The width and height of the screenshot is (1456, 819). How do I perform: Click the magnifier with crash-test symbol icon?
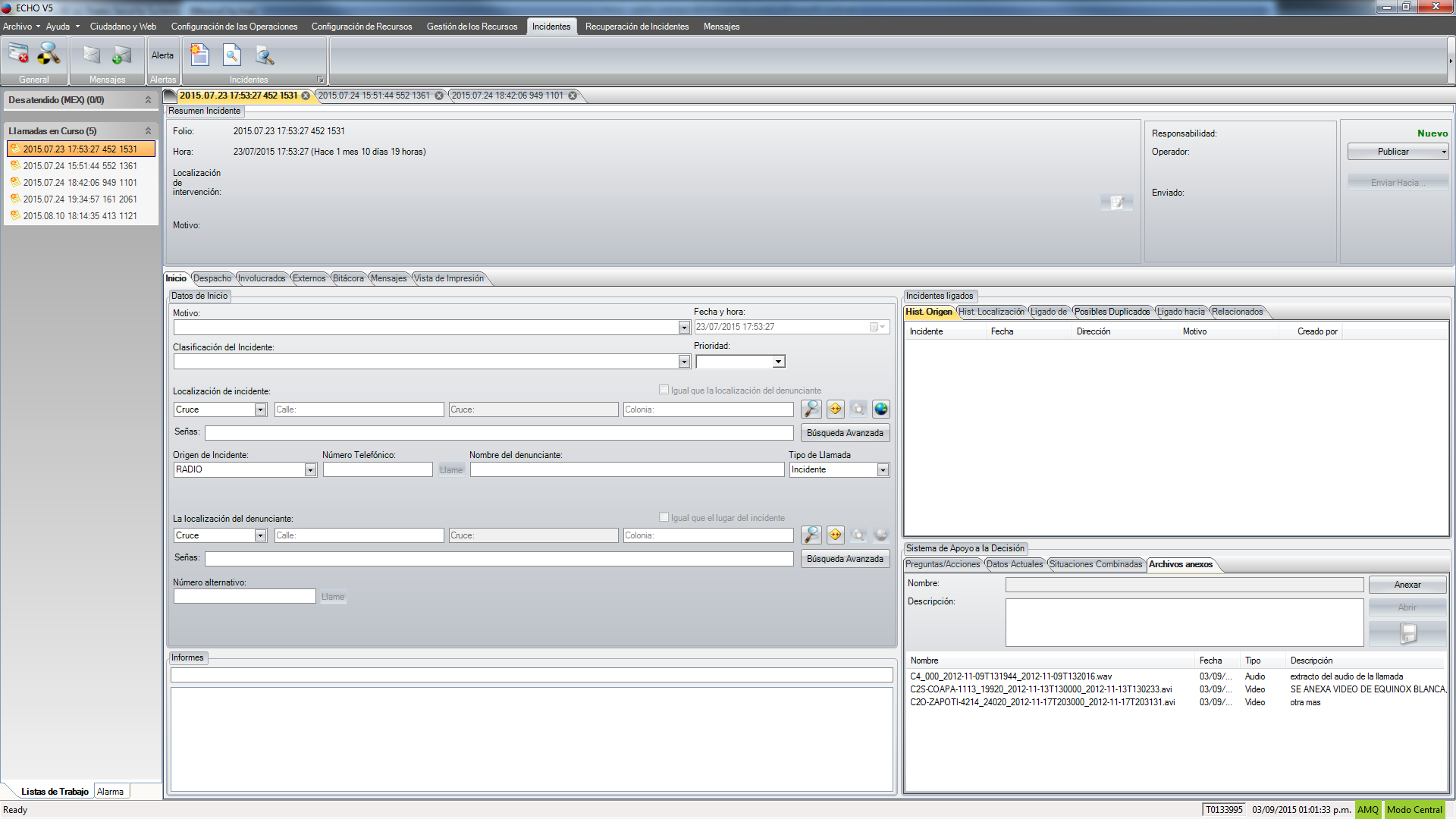49,54
